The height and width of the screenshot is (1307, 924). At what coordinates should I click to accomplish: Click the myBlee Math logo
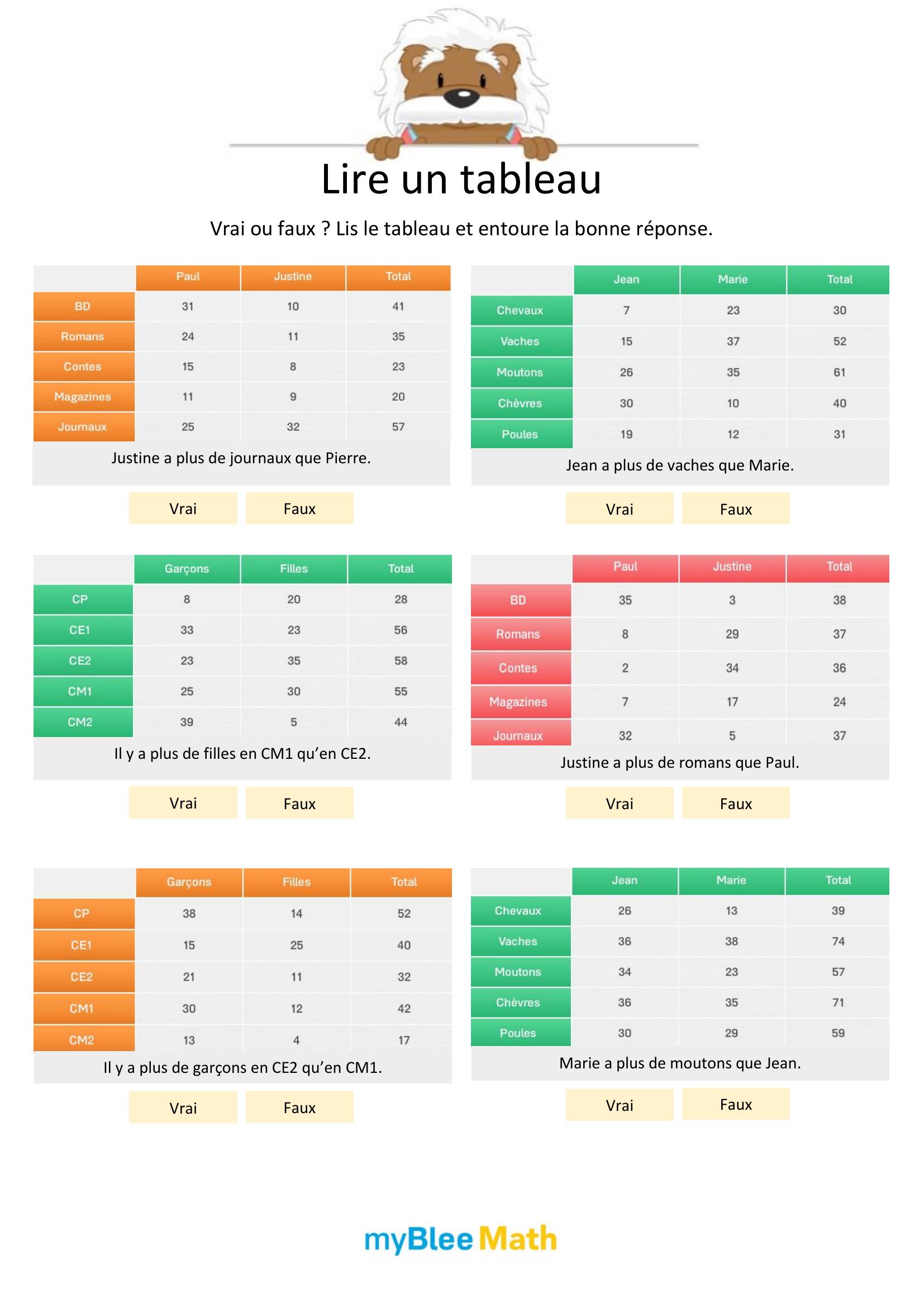click(461, 1239)
